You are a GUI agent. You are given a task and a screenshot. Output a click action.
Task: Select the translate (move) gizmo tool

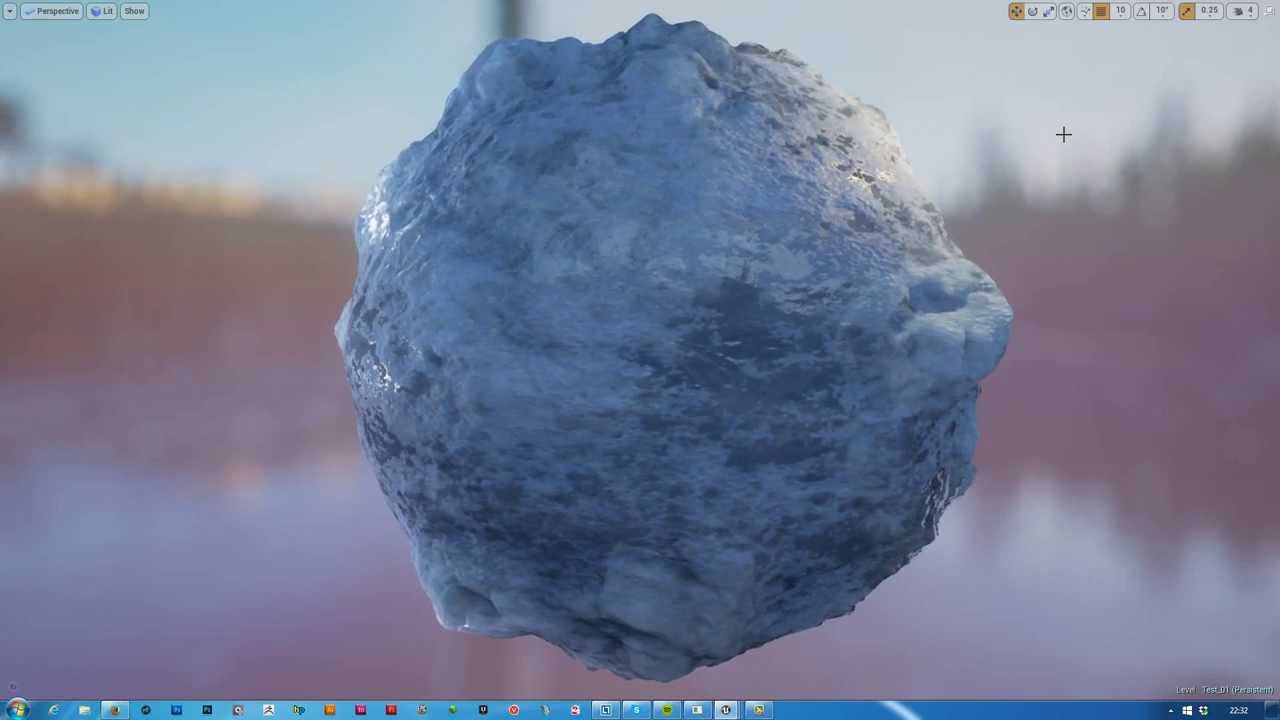1016,11
